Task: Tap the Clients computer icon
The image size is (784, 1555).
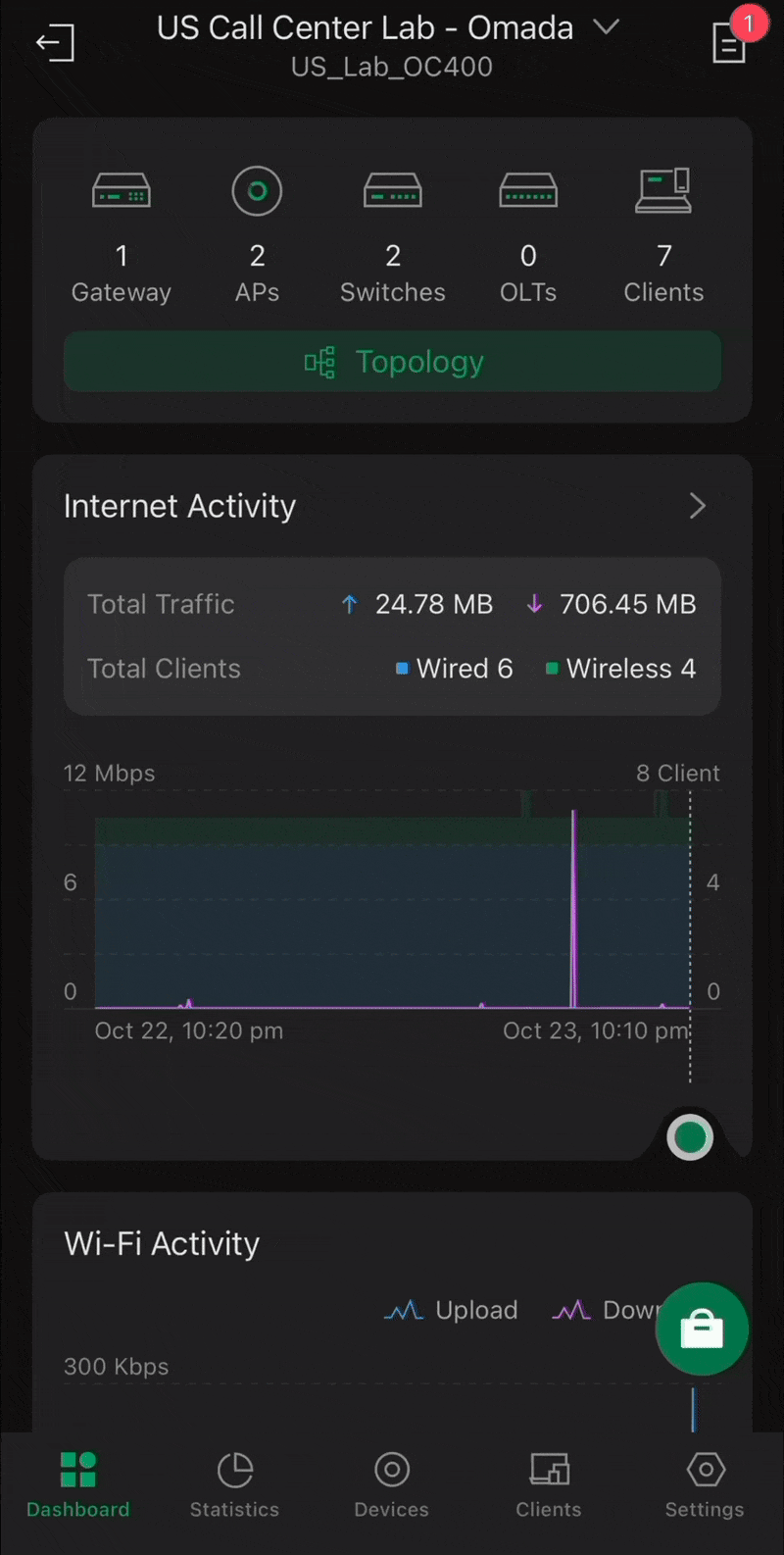Action: (663, 190)
